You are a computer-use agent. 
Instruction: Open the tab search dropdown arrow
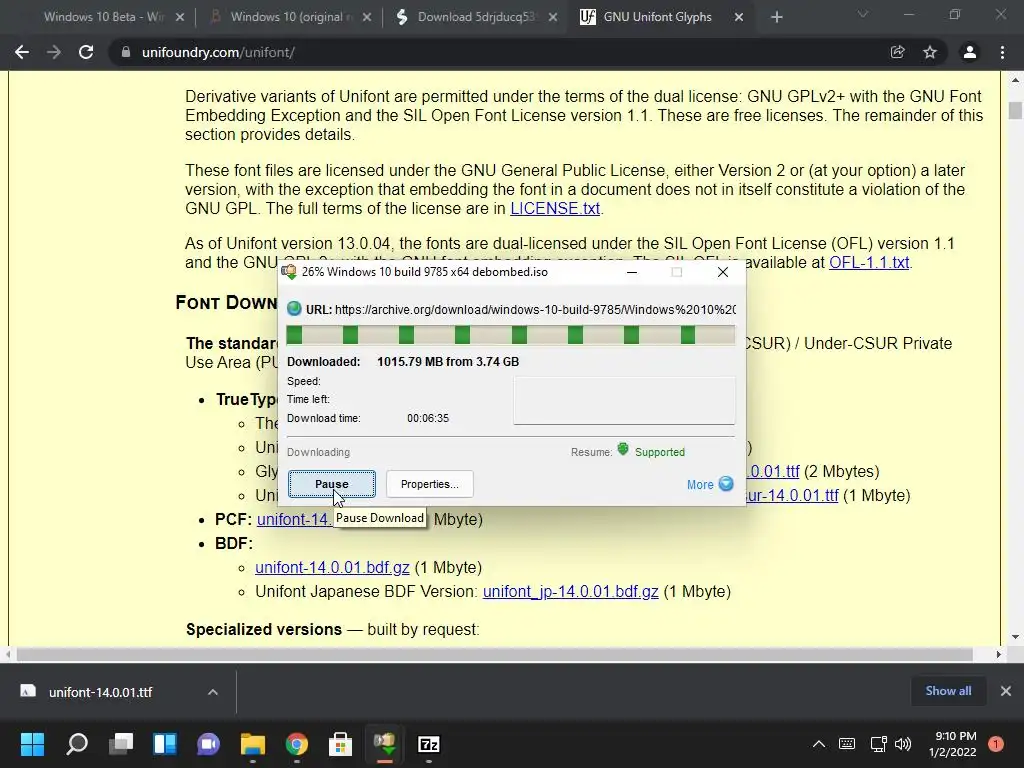click(x=863, y=14)
